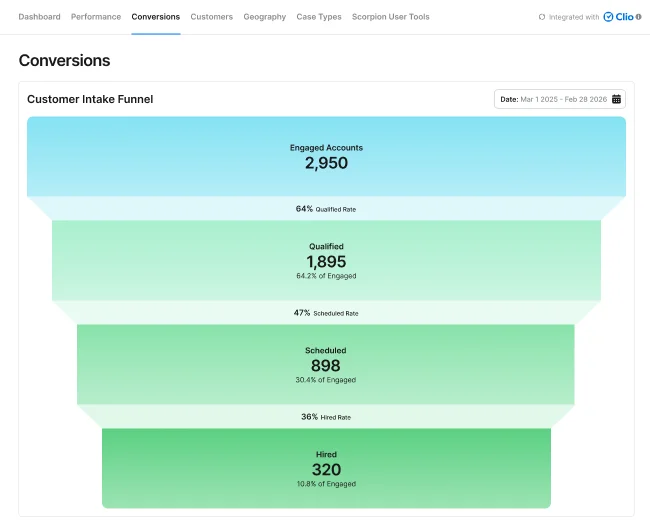The width and height of the screenshot is (650, 523).
Task: Click the 36% Hired Rate connector
Action: (x=326, y=417)
